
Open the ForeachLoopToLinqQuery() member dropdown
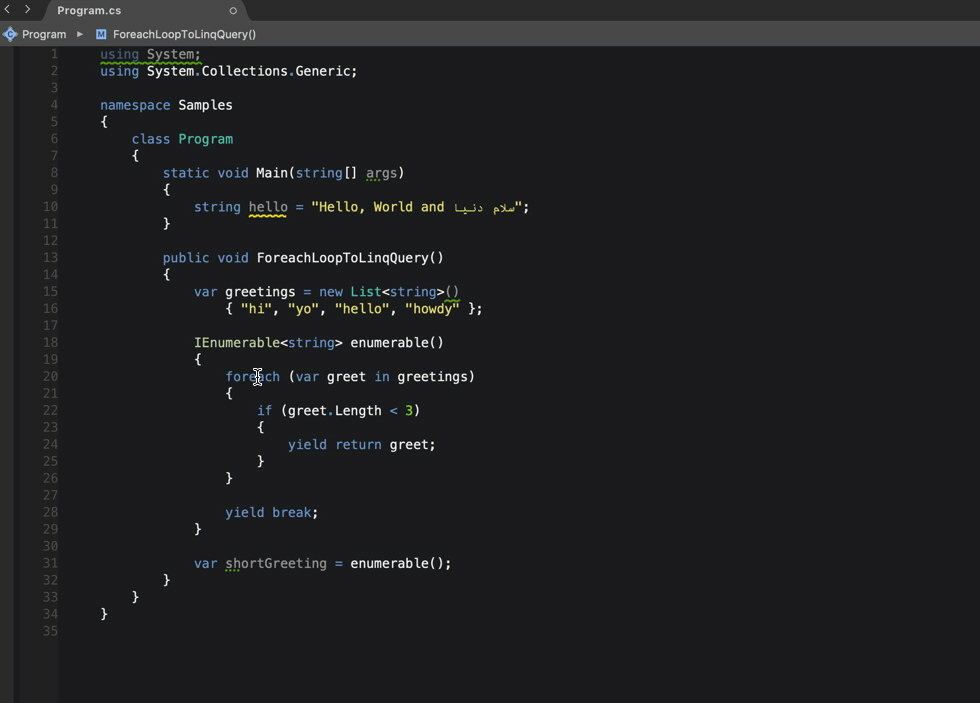184,34
